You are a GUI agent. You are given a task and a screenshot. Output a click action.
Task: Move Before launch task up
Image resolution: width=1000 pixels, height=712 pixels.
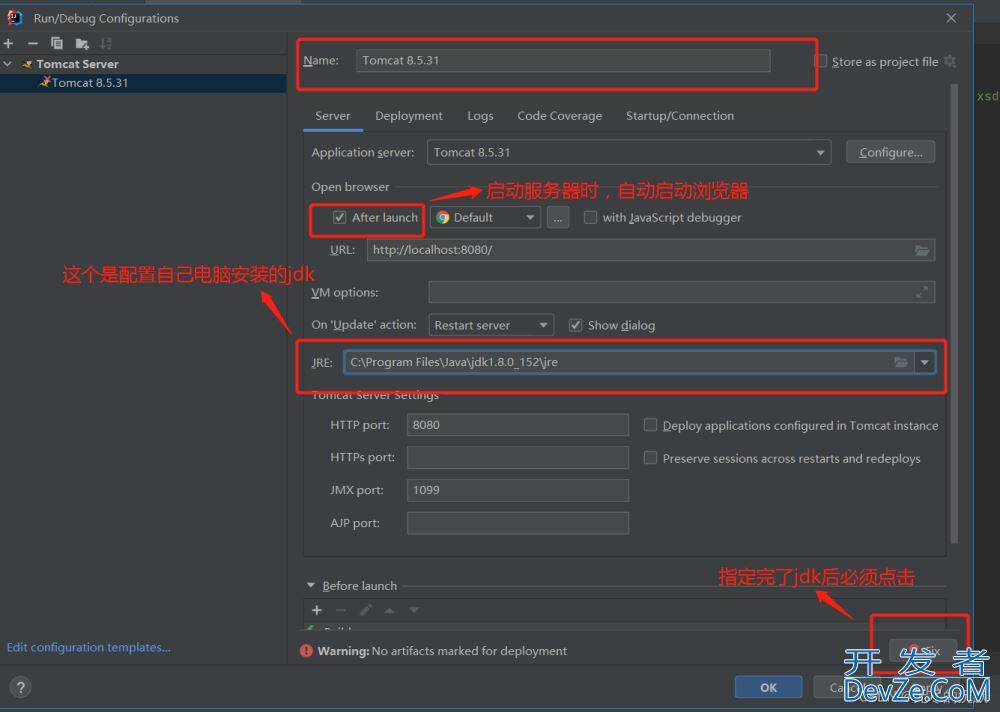click(x=389, y=610)
